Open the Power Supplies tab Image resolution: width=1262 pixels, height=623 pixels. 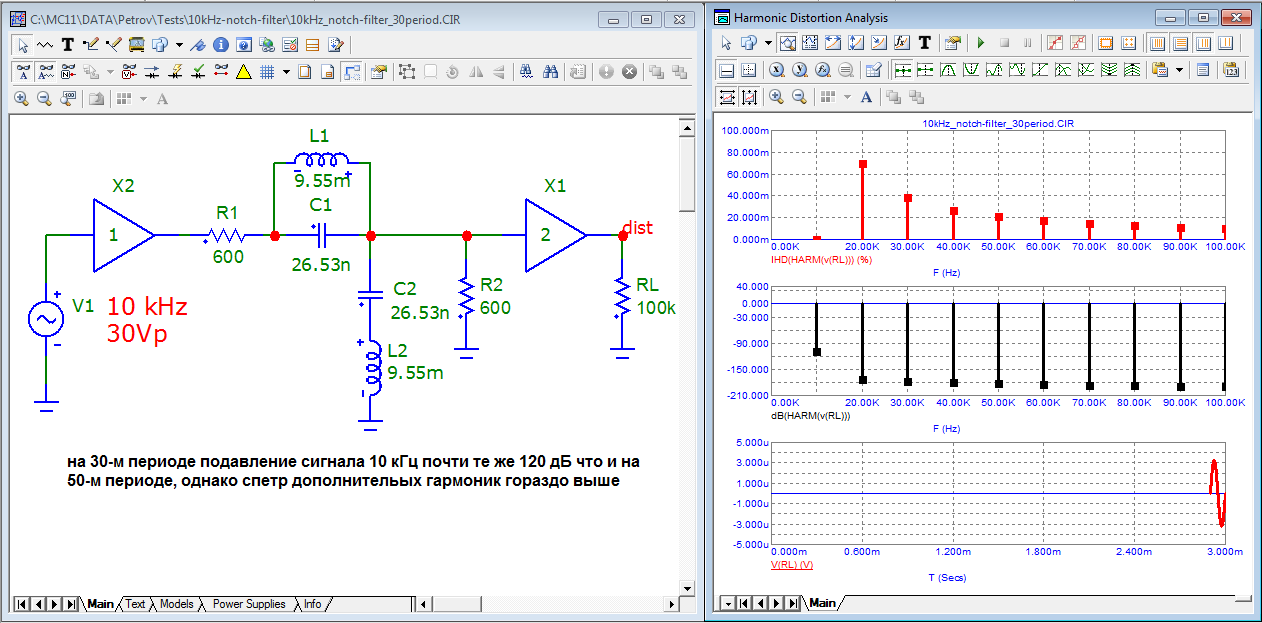click(248, 604)
